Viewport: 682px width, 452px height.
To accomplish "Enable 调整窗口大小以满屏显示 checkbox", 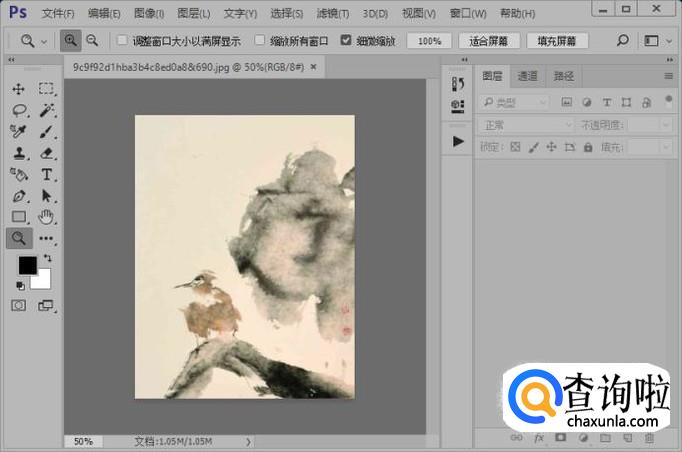I will [x=122, y=41].
